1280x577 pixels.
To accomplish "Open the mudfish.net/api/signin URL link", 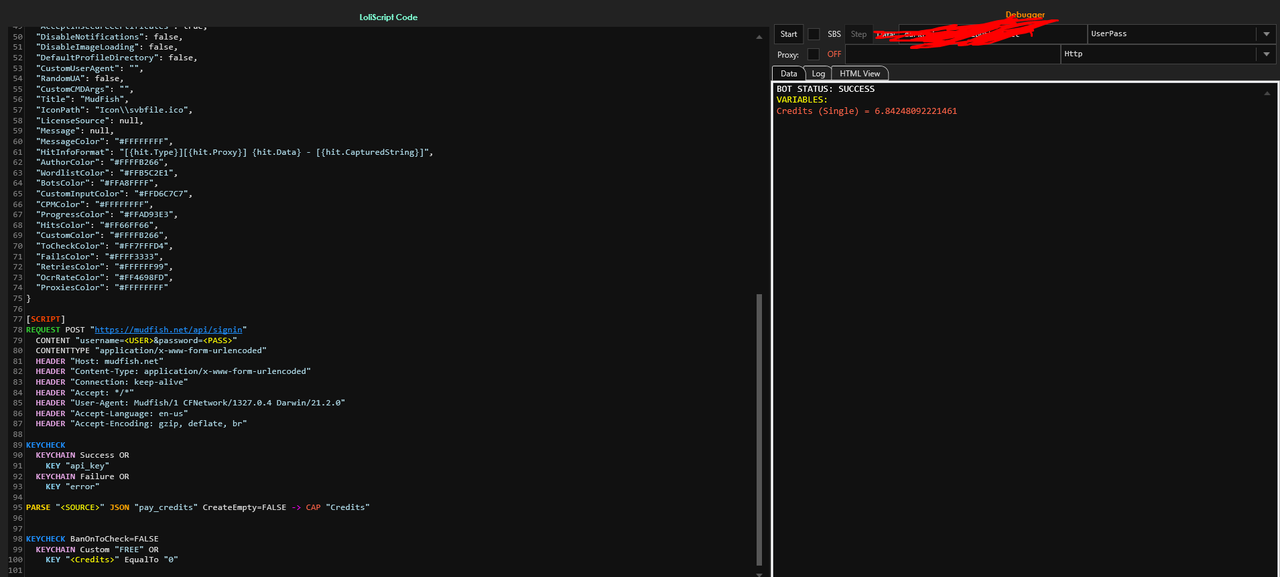I will pos(170,329).
